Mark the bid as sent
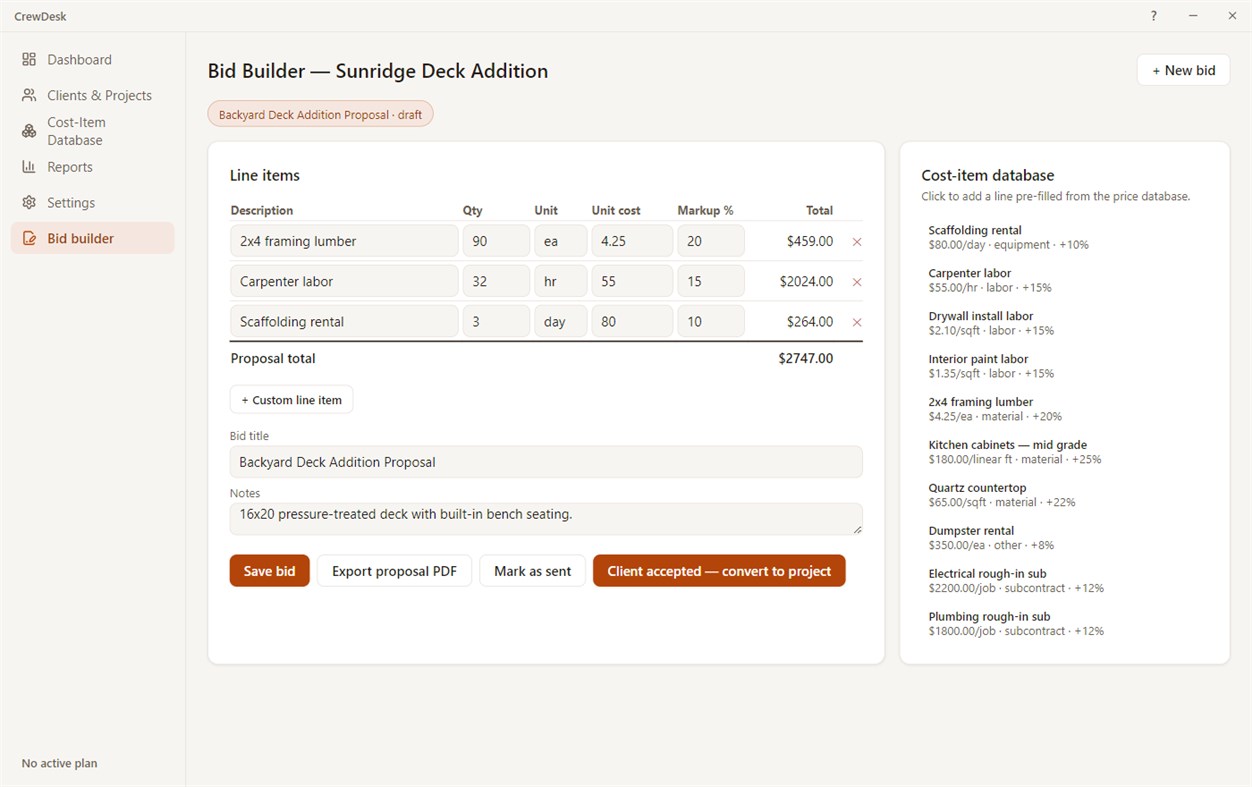 [x=533, y=571]
